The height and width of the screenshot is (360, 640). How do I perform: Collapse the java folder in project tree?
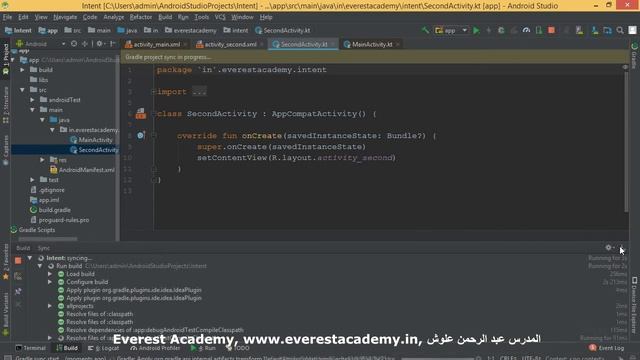click(42, 120)
